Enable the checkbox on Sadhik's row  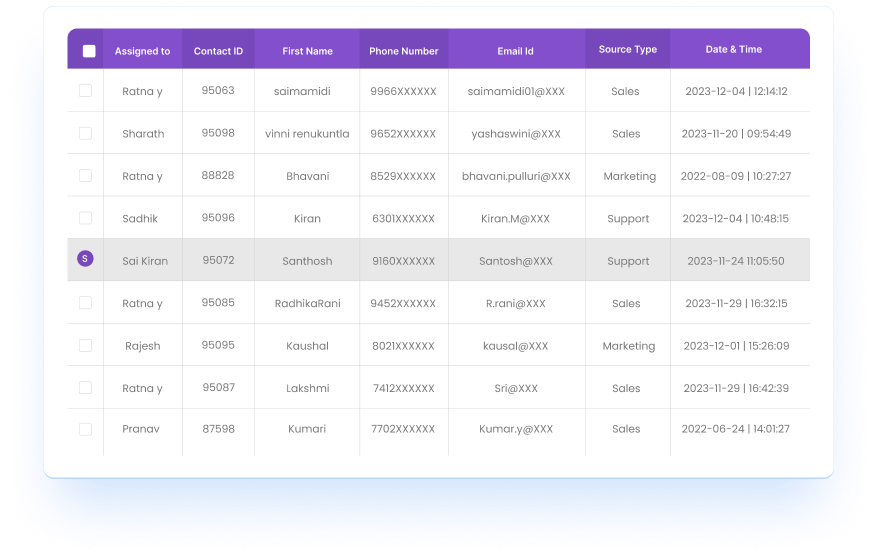click(85, 218)
